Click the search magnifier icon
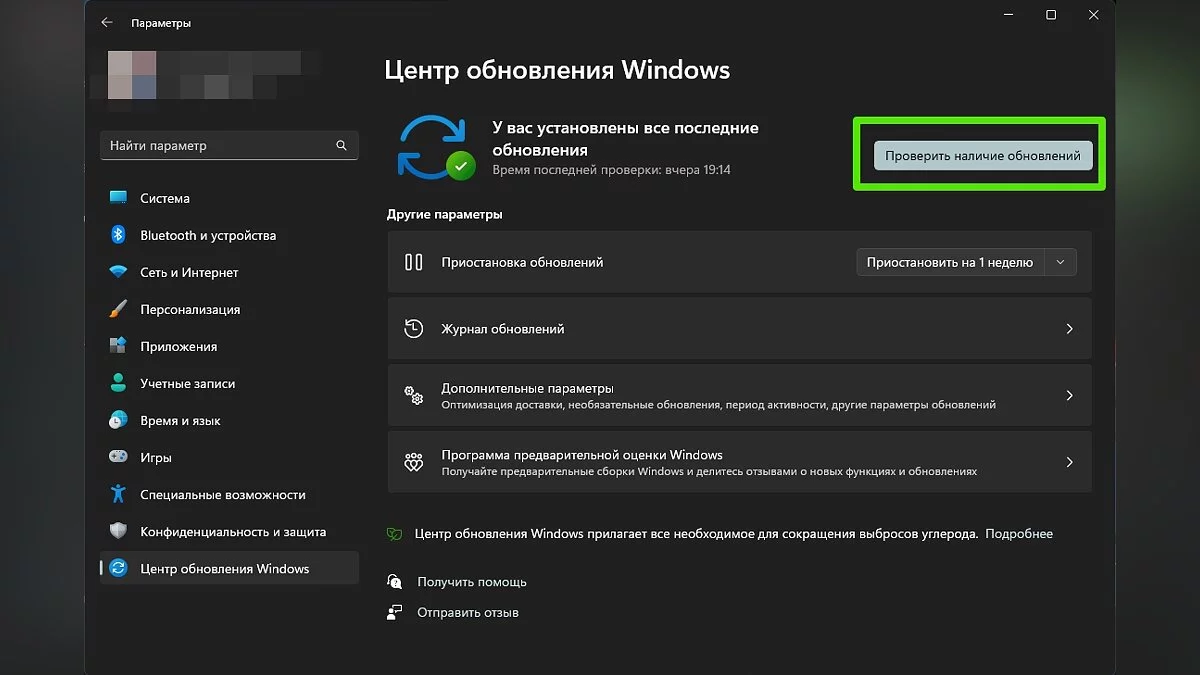Screen dimensions: 1200x675 pos(342,145)
